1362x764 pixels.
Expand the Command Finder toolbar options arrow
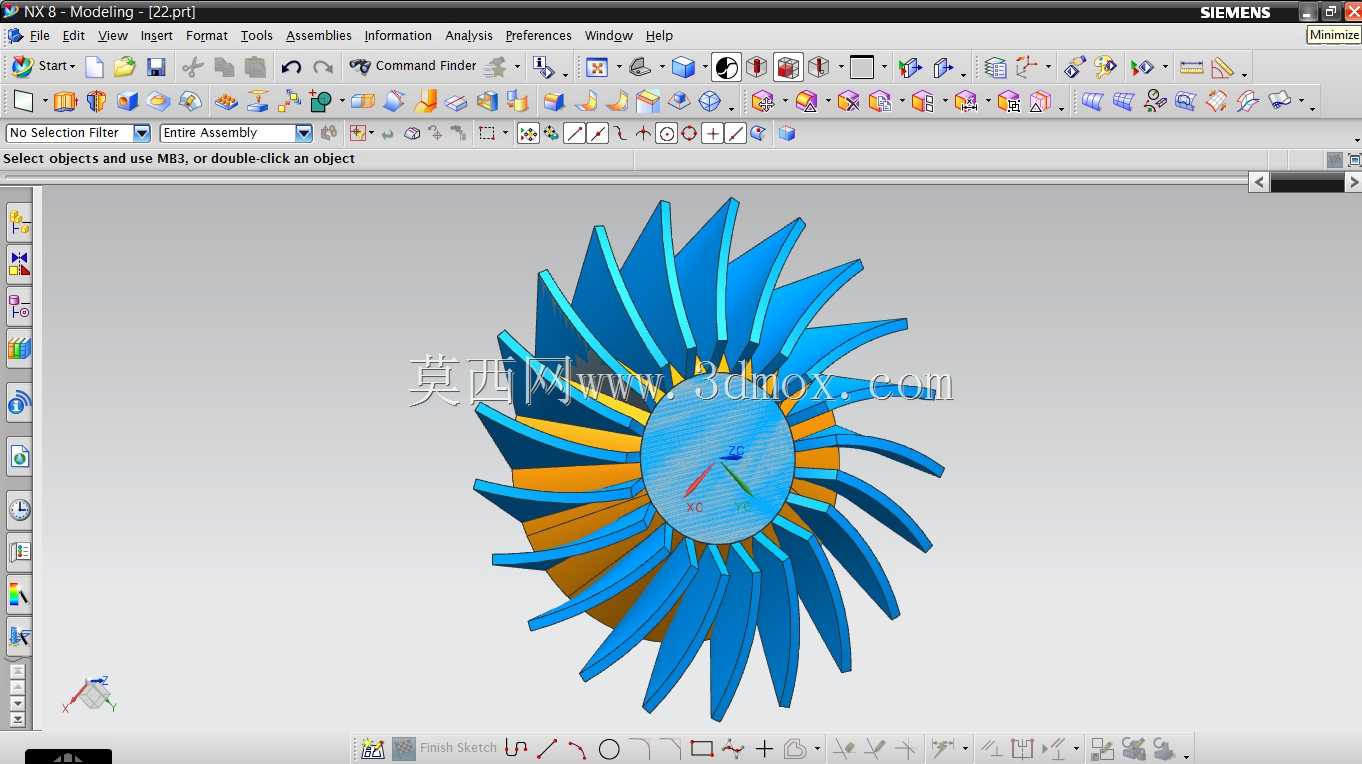517,67
